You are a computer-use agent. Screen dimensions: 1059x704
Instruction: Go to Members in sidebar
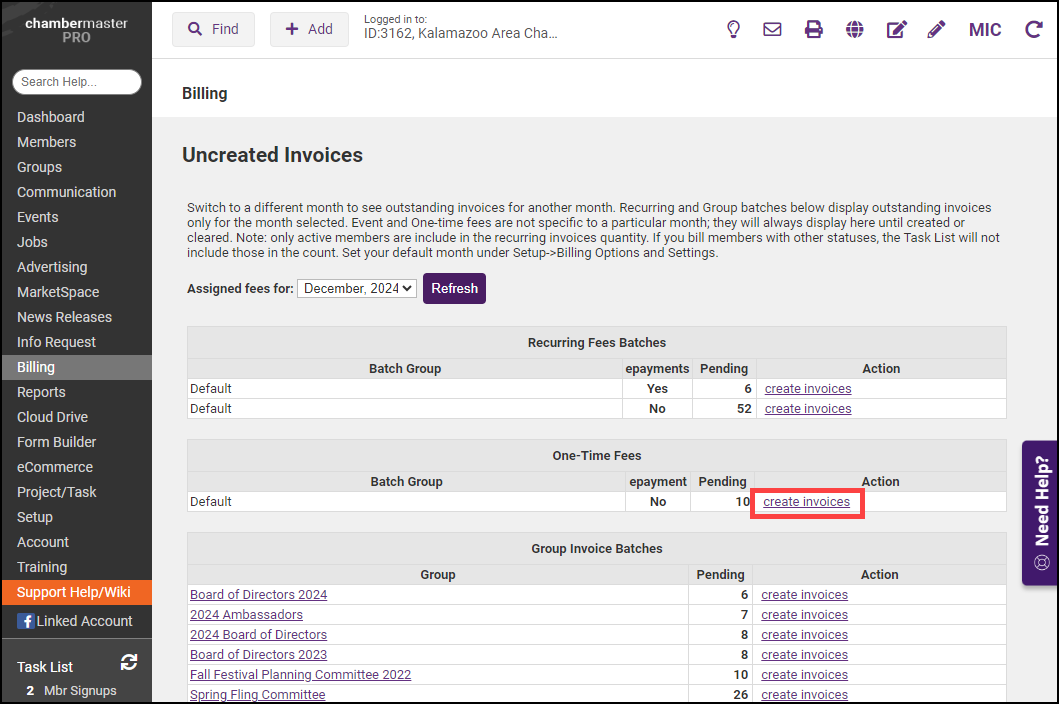pyautogui.click(x=46, y=142)
